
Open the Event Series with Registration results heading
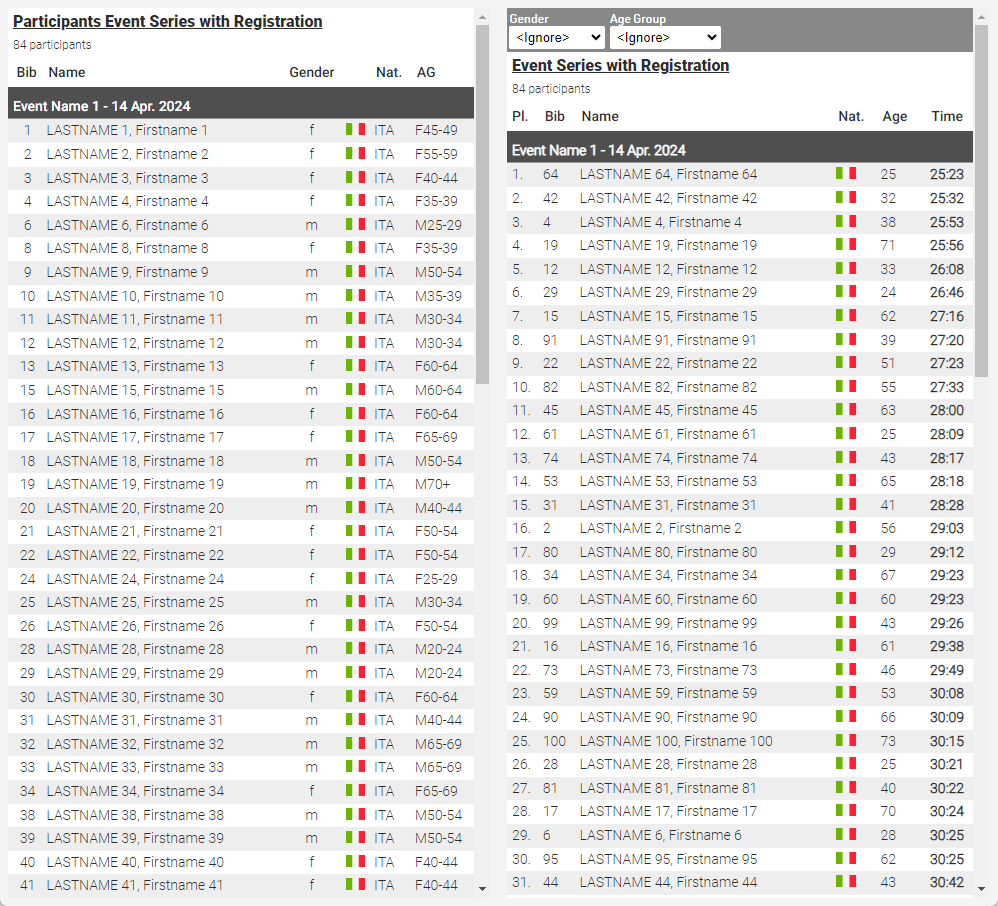coord(620,65)
